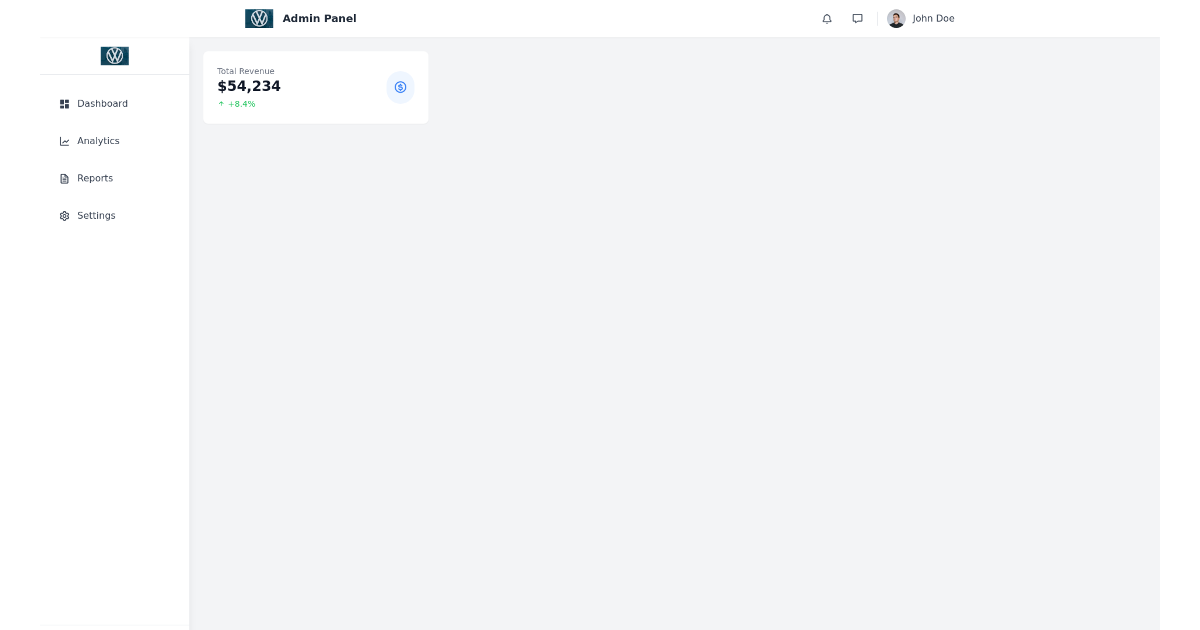
Task: Switch the Analytics section on
Action: [x=99, y=140]
